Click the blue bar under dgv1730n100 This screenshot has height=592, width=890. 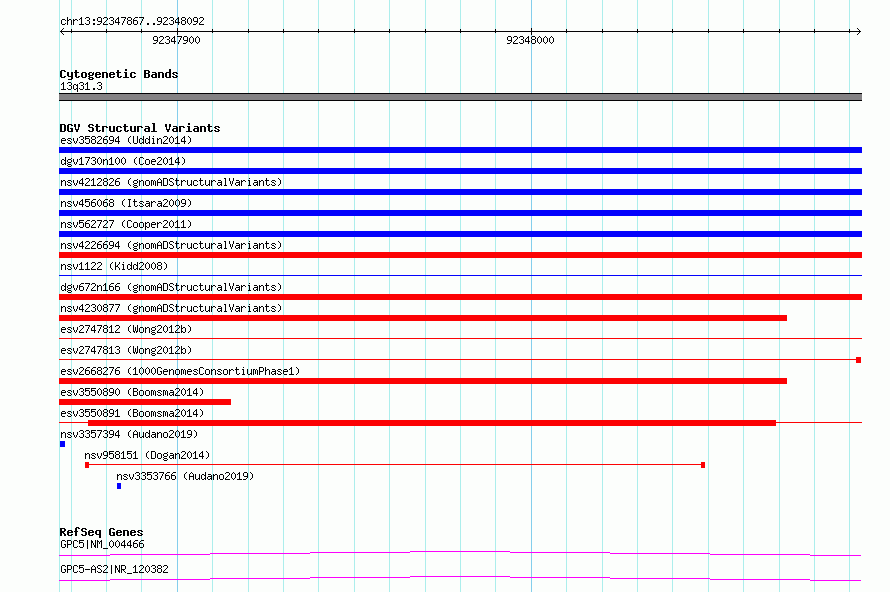[x=460, y=171]
